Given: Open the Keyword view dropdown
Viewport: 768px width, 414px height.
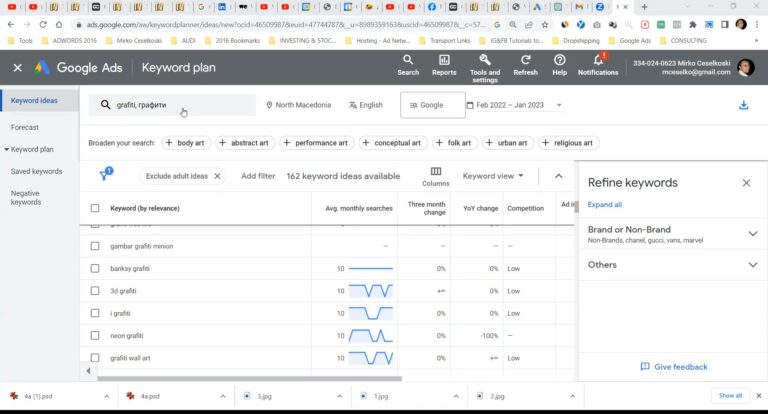Looking at the screenshot, I should coord(493,176).
